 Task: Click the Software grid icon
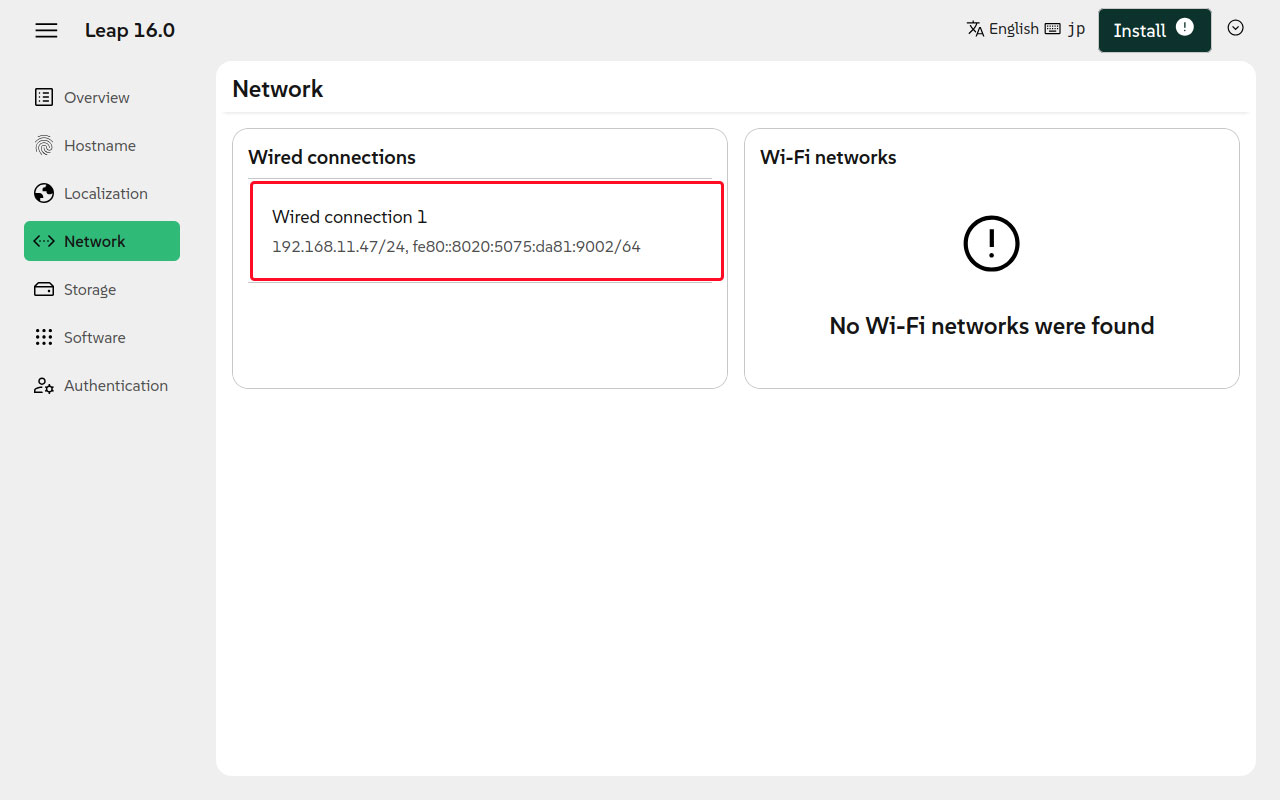[44, 338]
